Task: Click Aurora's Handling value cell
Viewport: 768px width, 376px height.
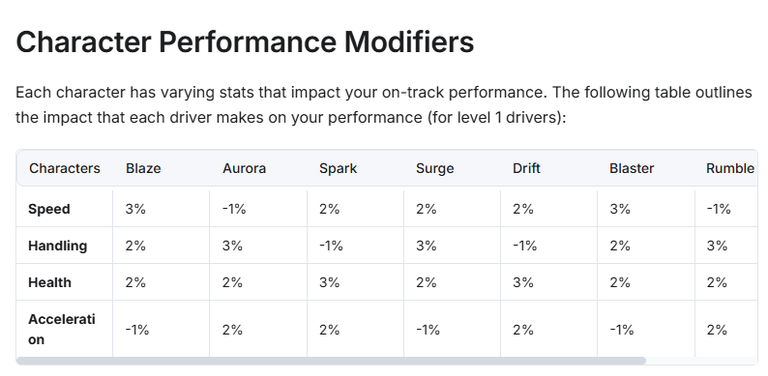Action: tap(258, 245)
